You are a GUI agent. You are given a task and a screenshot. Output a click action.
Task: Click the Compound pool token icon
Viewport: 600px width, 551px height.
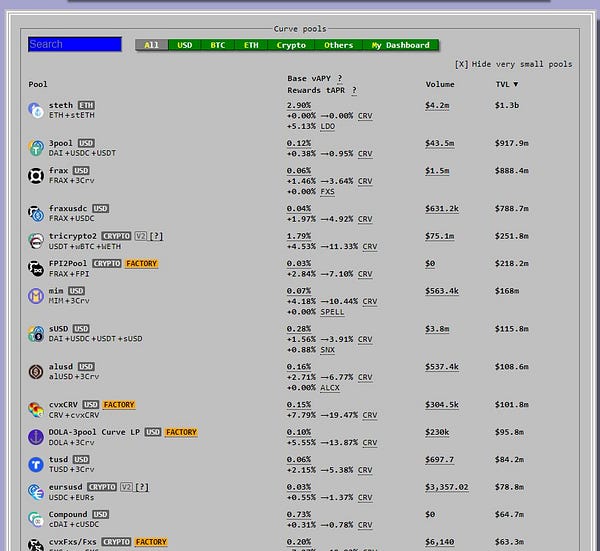[x=36, y=520]
